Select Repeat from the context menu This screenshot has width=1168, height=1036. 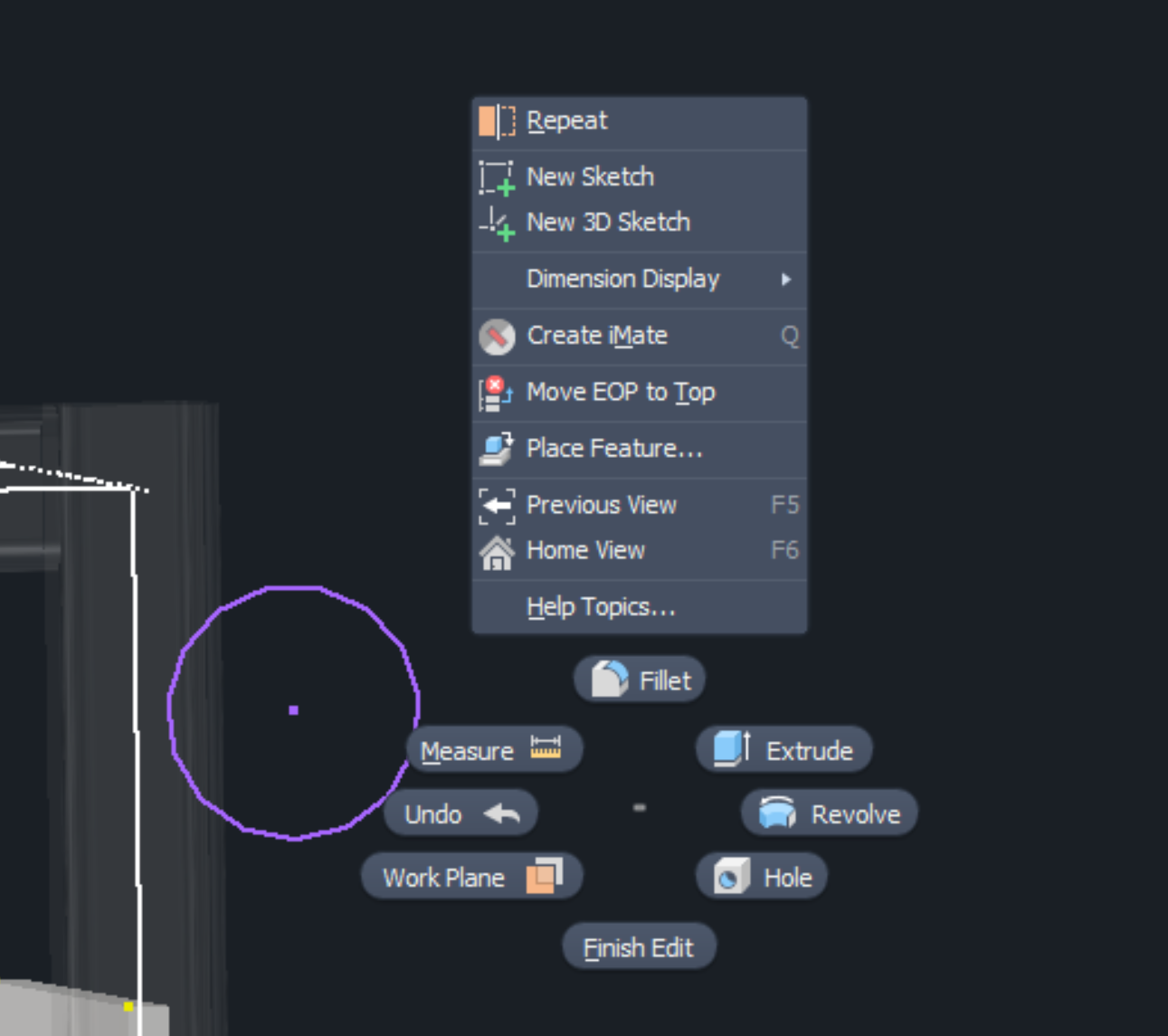pyautogui.click(x=567, y=120)
